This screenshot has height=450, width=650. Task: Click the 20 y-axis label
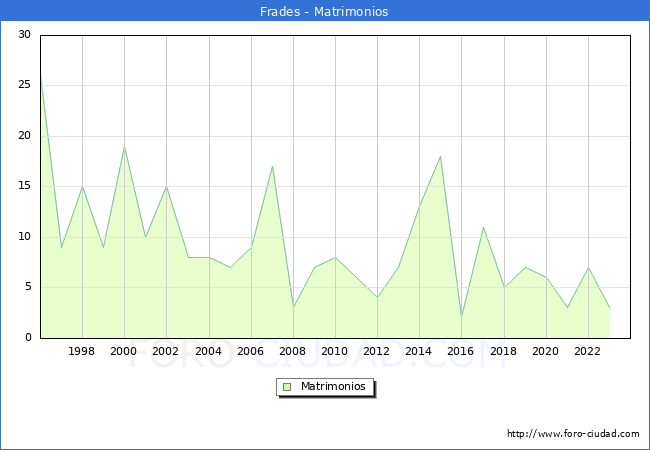coord(24,135)
